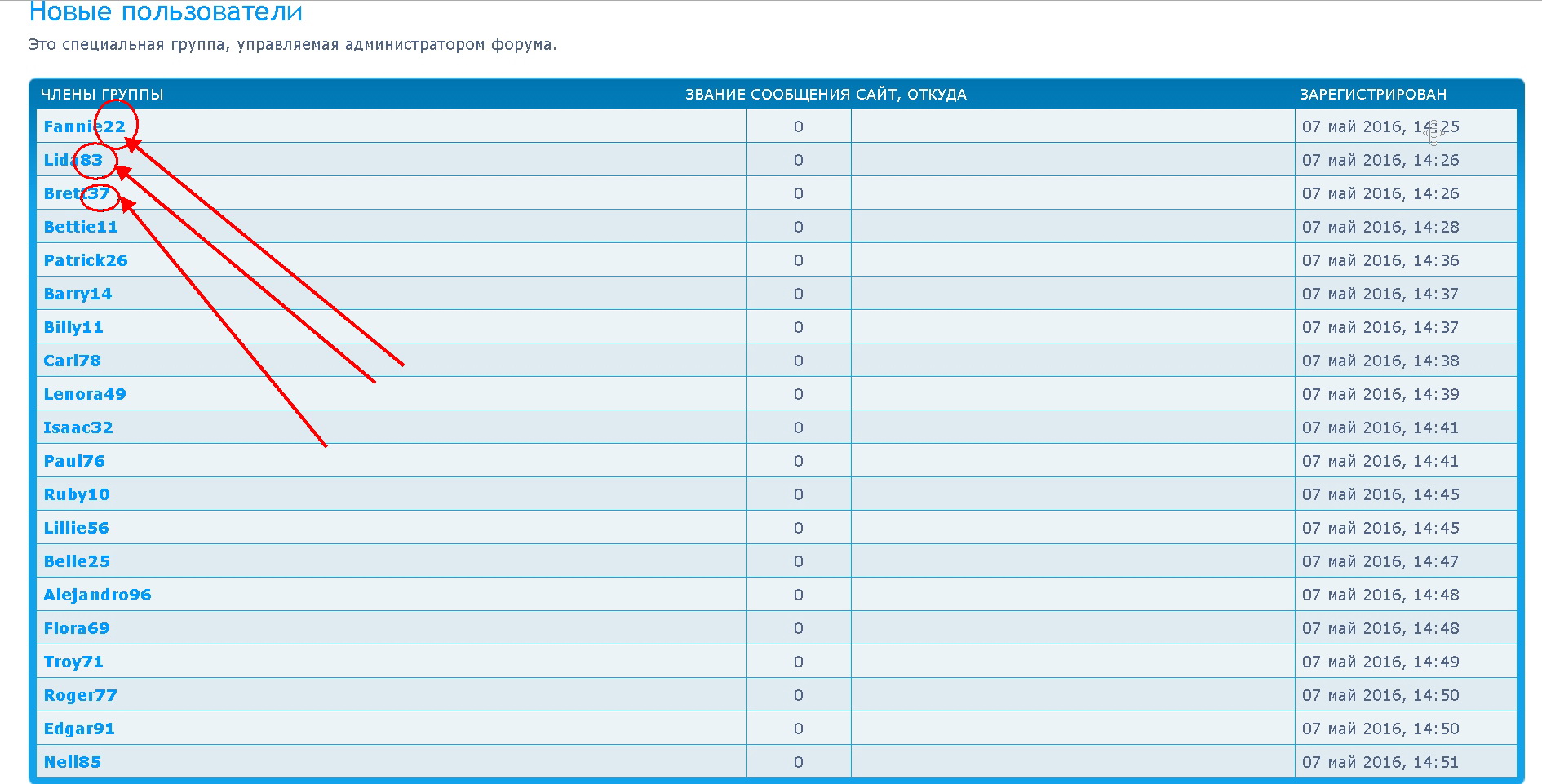1542x784 pixels.
Task: Click the special group description text
Action: pyautogui.click(x=293, y=45)
